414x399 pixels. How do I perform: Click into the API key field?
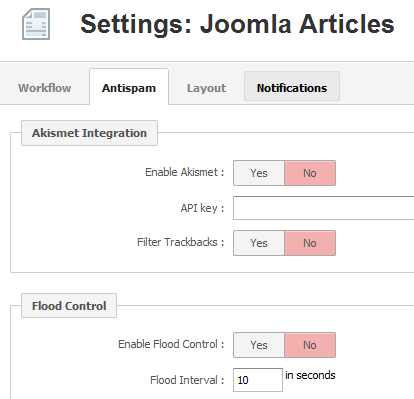point(323,208)
